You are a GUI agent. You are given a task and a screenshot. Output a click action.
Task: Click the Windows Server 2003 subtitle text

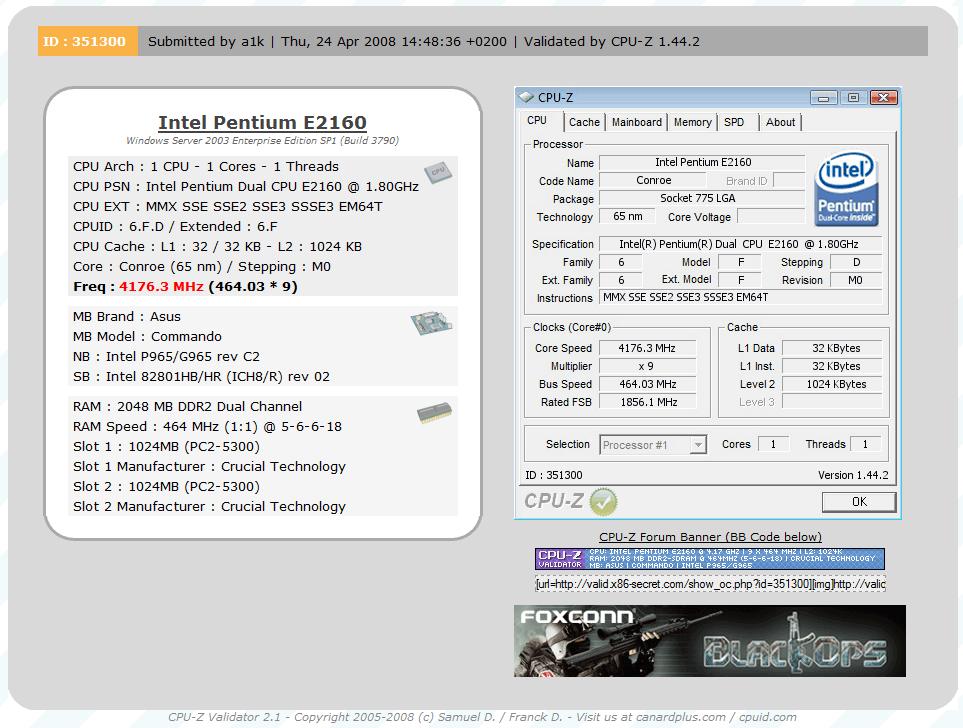tap(262, 141)
